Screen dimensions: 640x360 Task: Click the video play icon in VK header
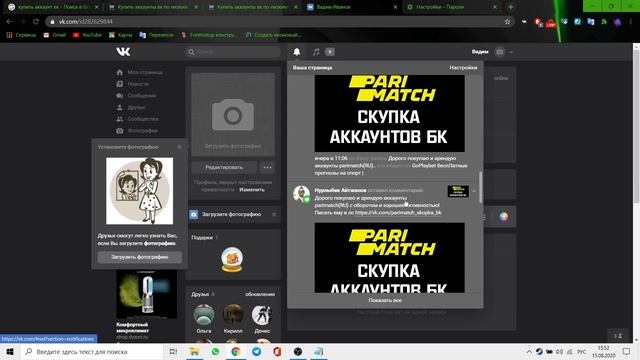click(330, 52)
